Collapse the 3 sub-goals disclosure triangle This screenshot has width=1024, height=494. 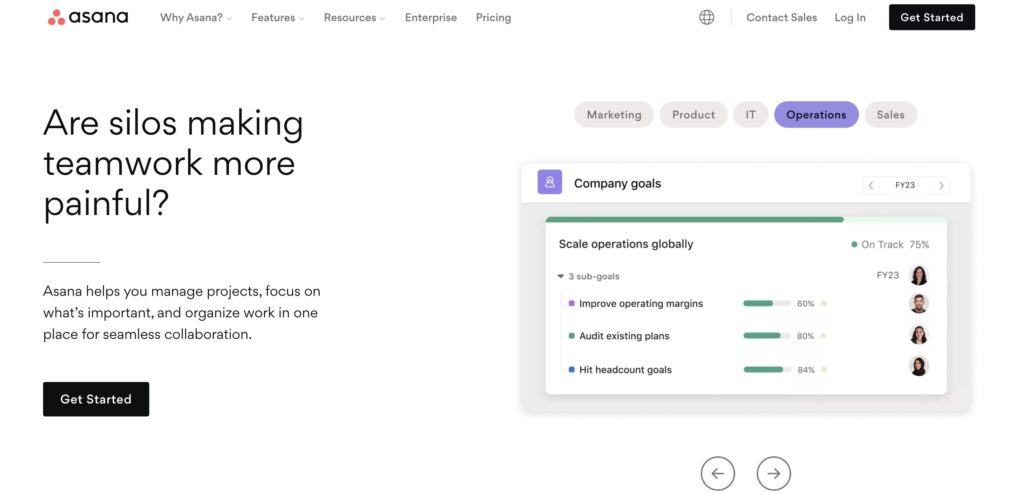(560, 276)
